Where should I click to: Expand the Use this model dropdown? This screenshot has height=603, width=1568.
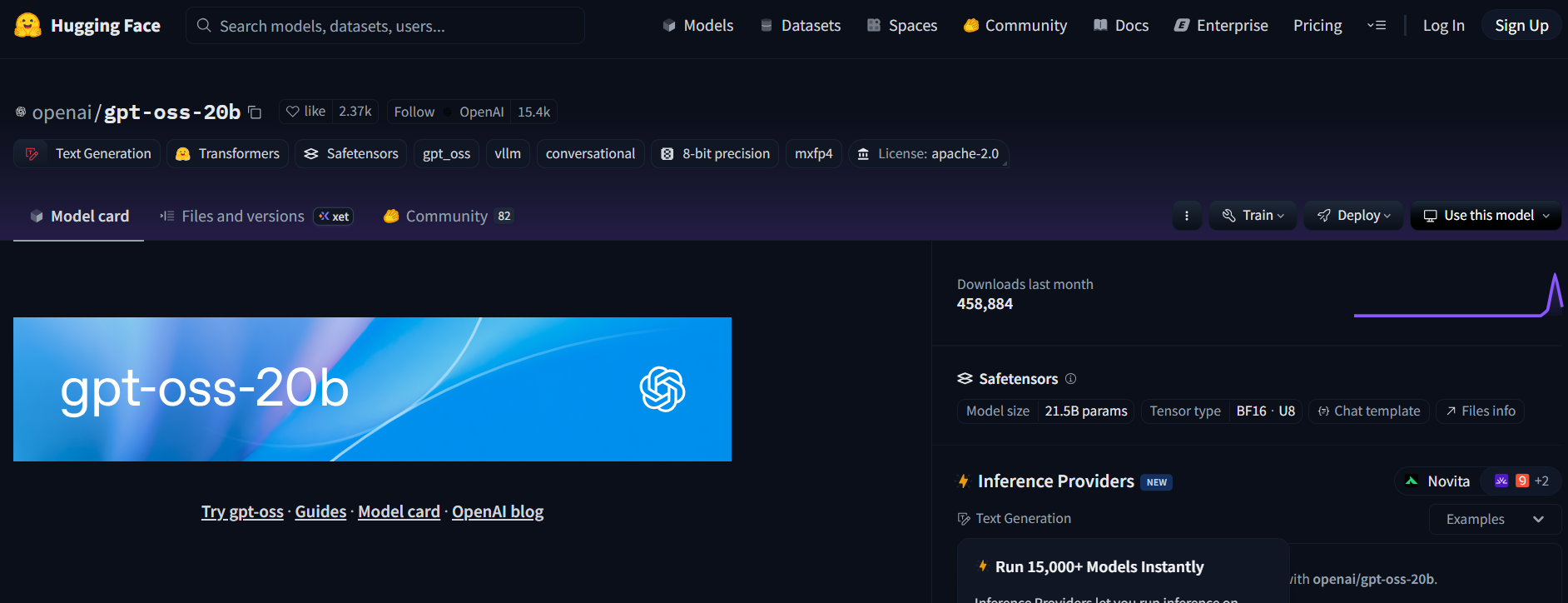tap(1486, 216)
